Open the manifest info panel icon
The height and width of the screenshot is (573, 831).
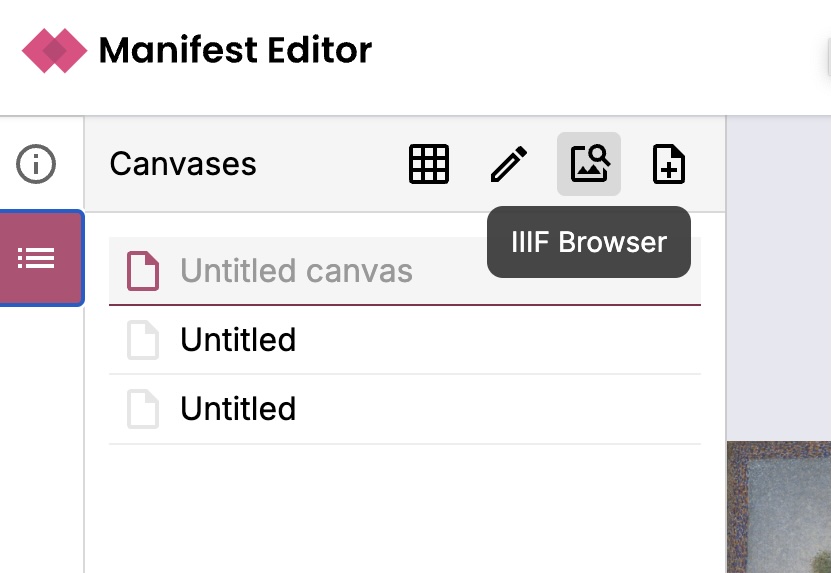pos(37,164)
